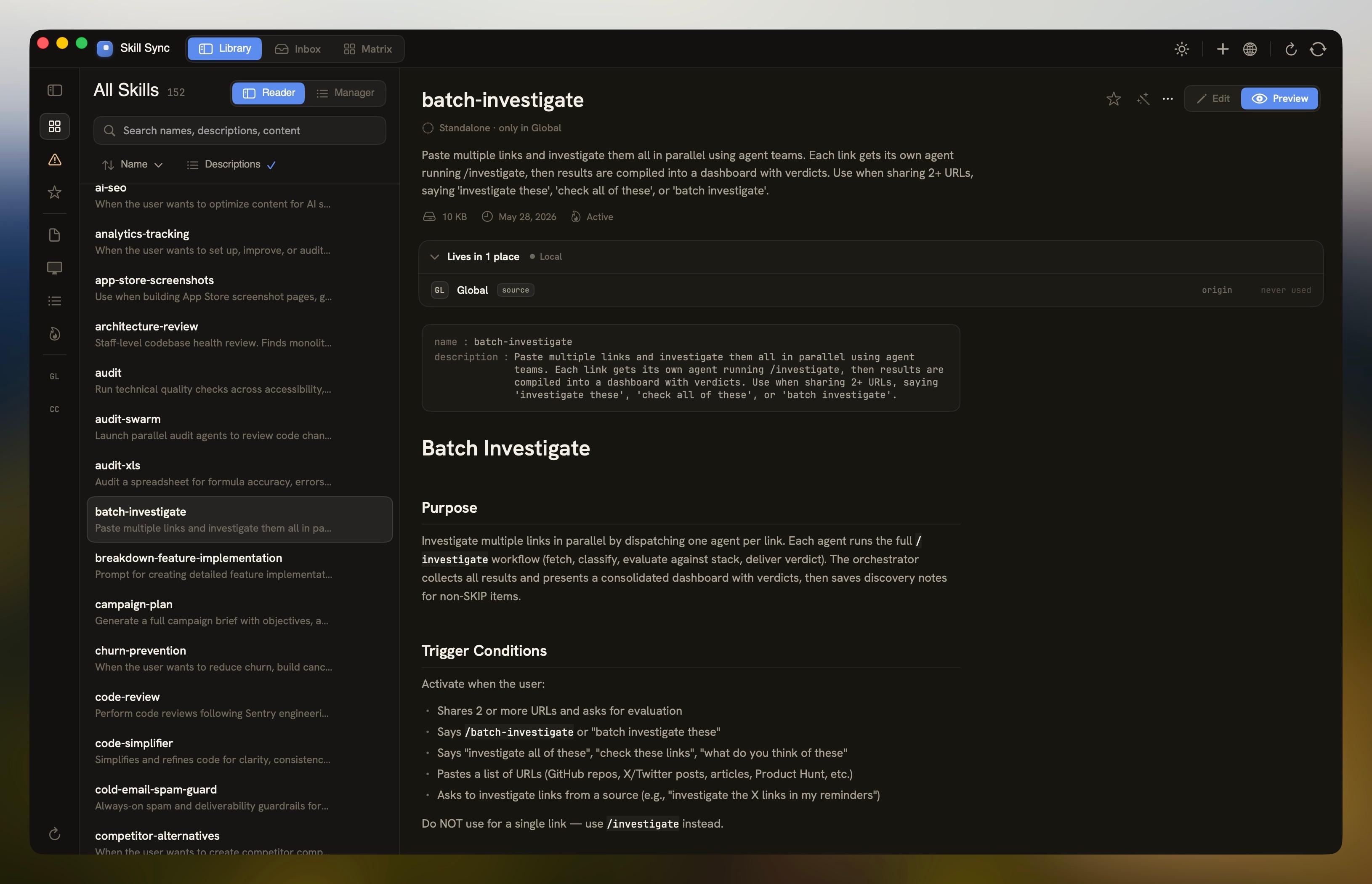Screen dimensions: 1372x884
Task: Click the Trigger Conditions heading
Action: tap(484, 650)
